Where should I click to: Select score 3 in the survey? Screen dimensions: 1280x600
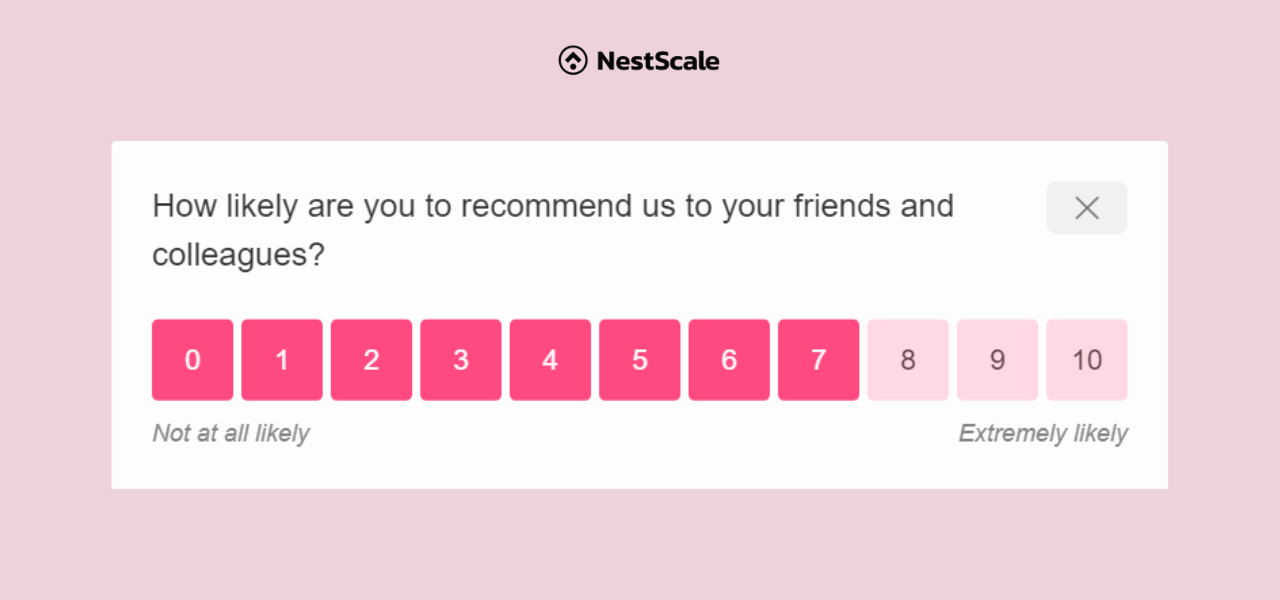pos(461,360)
